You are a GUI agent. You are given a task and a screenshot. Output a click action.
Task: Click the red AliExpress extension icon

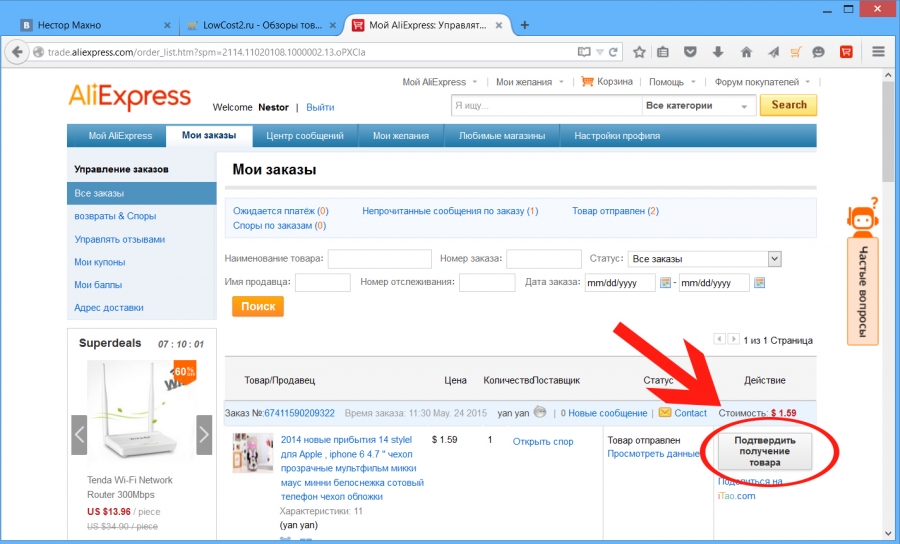coord(846,52)
